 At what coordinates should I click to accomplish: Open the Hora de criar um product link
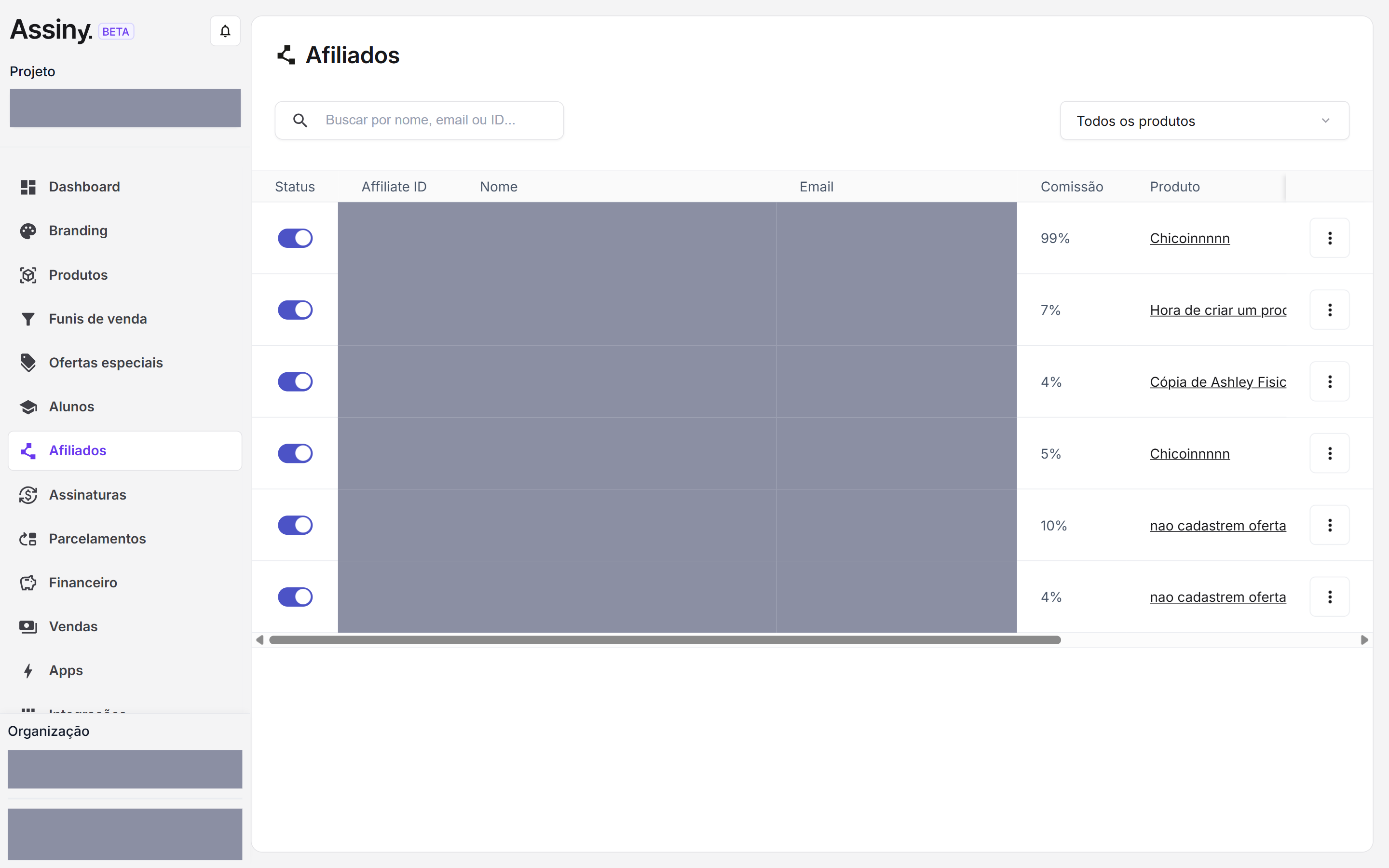click(1218, 310)
